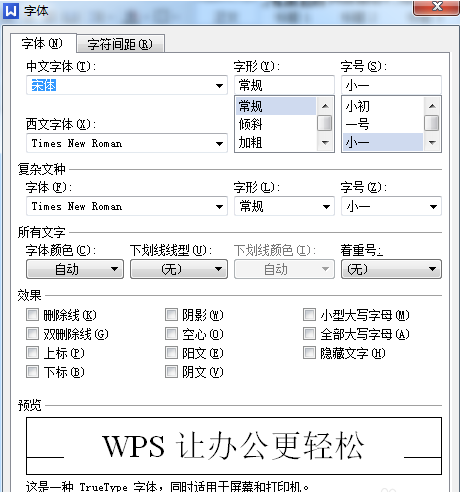The height and width of the screenshot is (492, 460).
Task: Click the 字号 input field showing 小一
Action: 391,85
